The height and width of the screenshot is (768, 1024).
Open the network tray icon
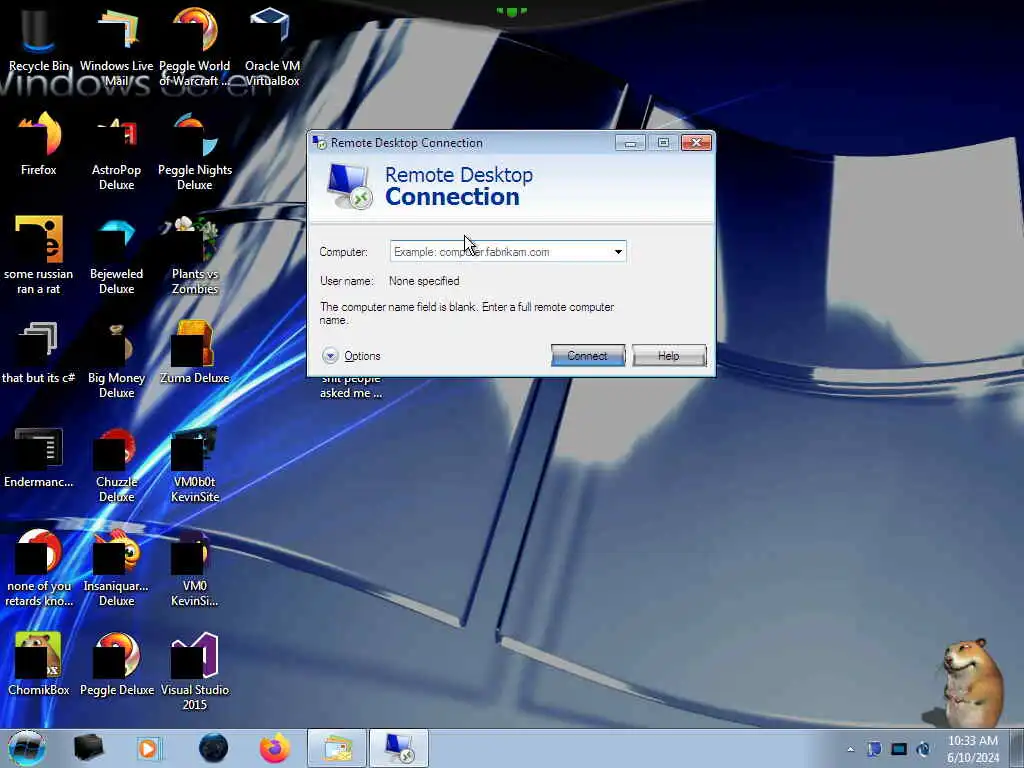click(x=899, y=749)
